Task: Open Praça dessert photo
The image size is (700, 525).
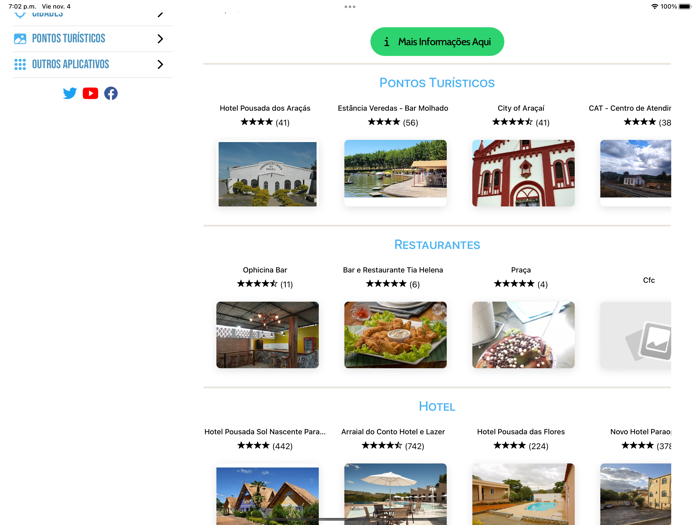Action: (x=523, y=335)
